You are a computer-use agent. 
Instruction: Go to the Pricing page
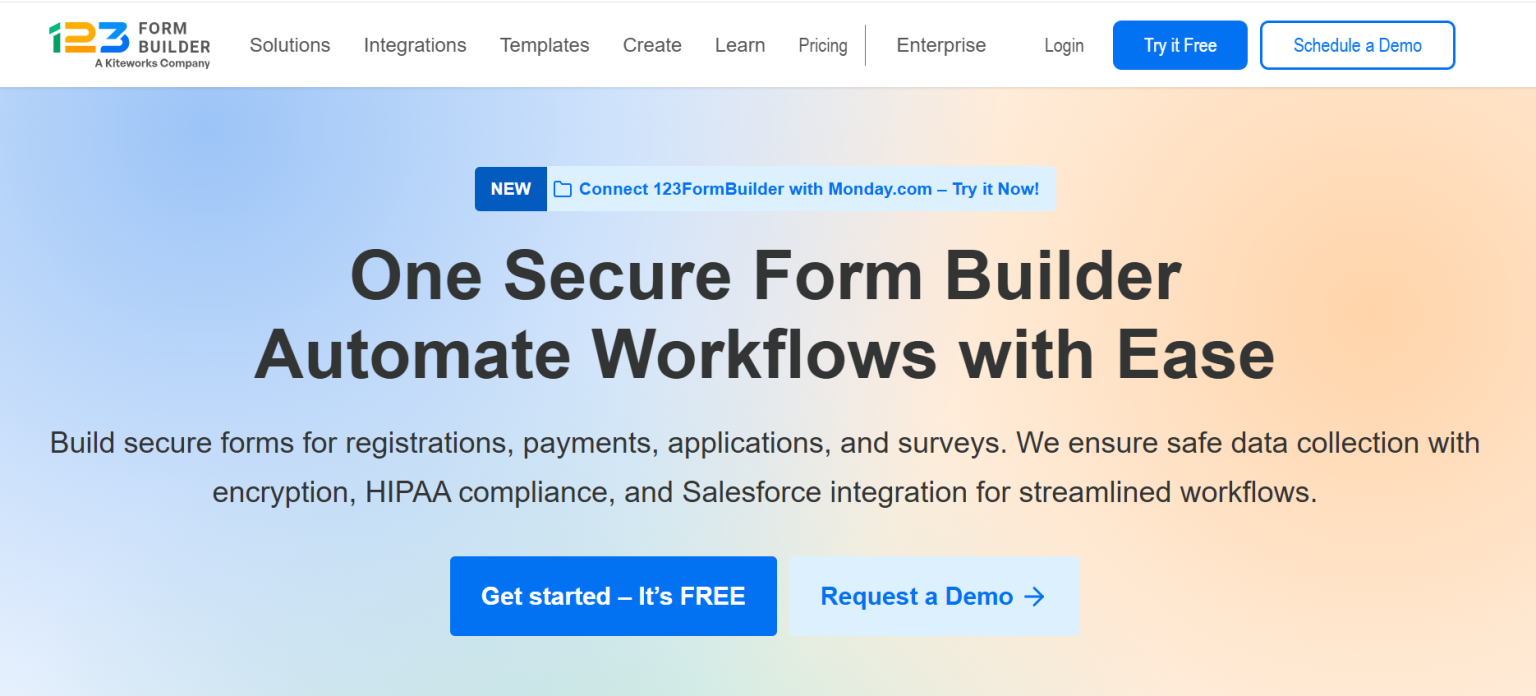point(823,45)
